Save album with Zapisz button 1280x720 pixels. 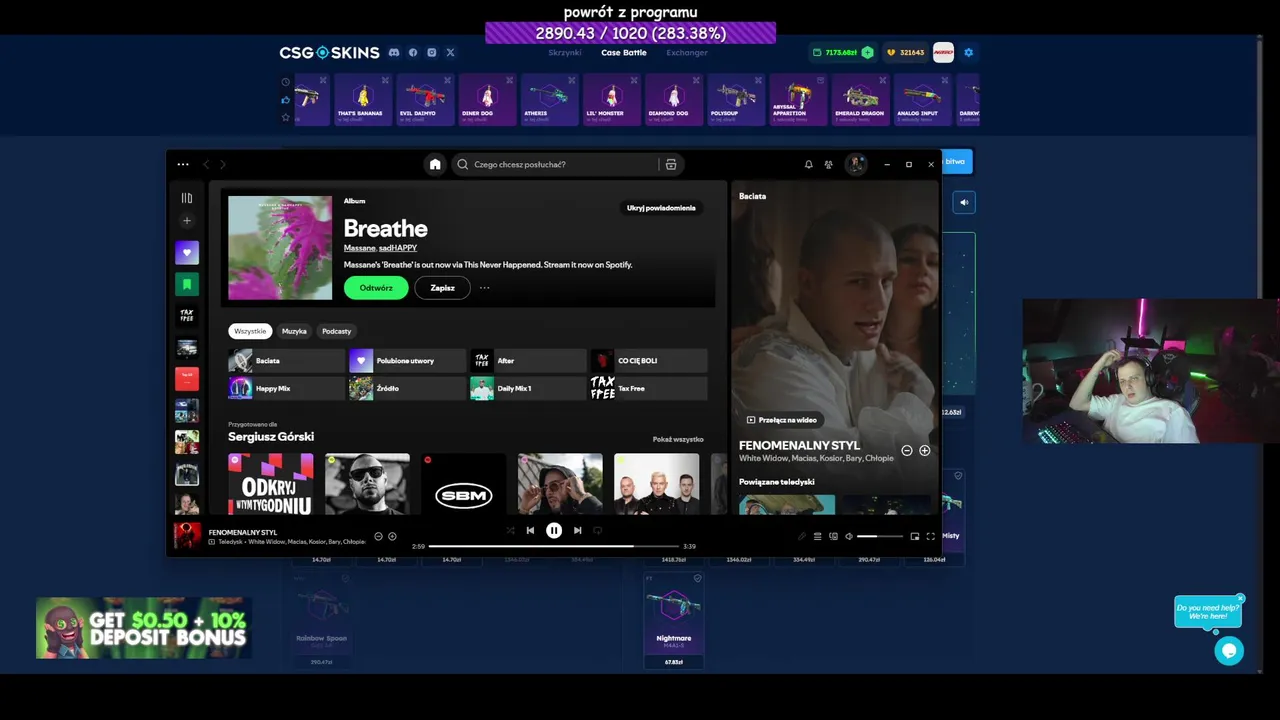pos(442,288)
